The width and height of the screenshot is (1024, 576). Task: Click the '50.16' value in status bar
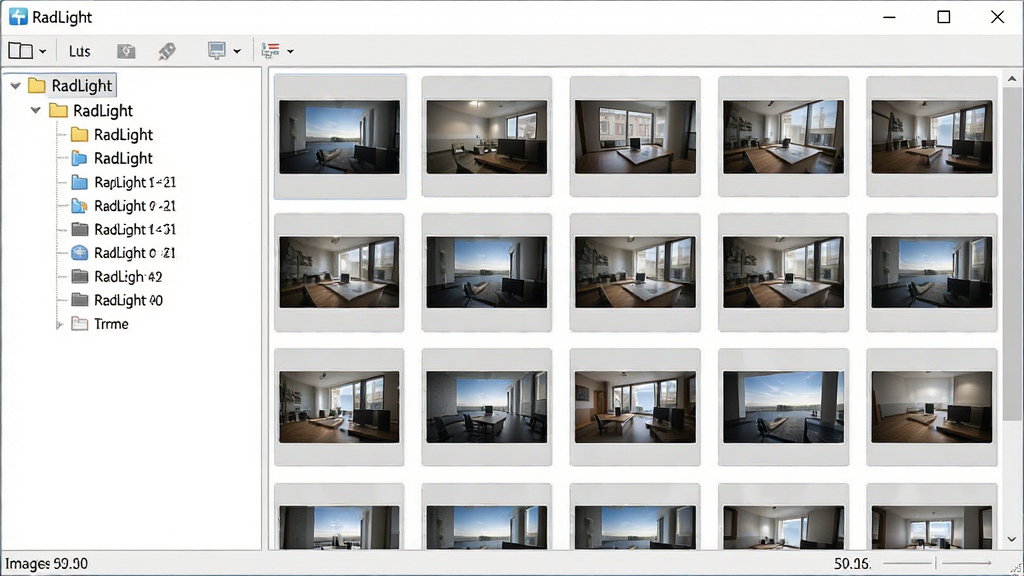852,564
